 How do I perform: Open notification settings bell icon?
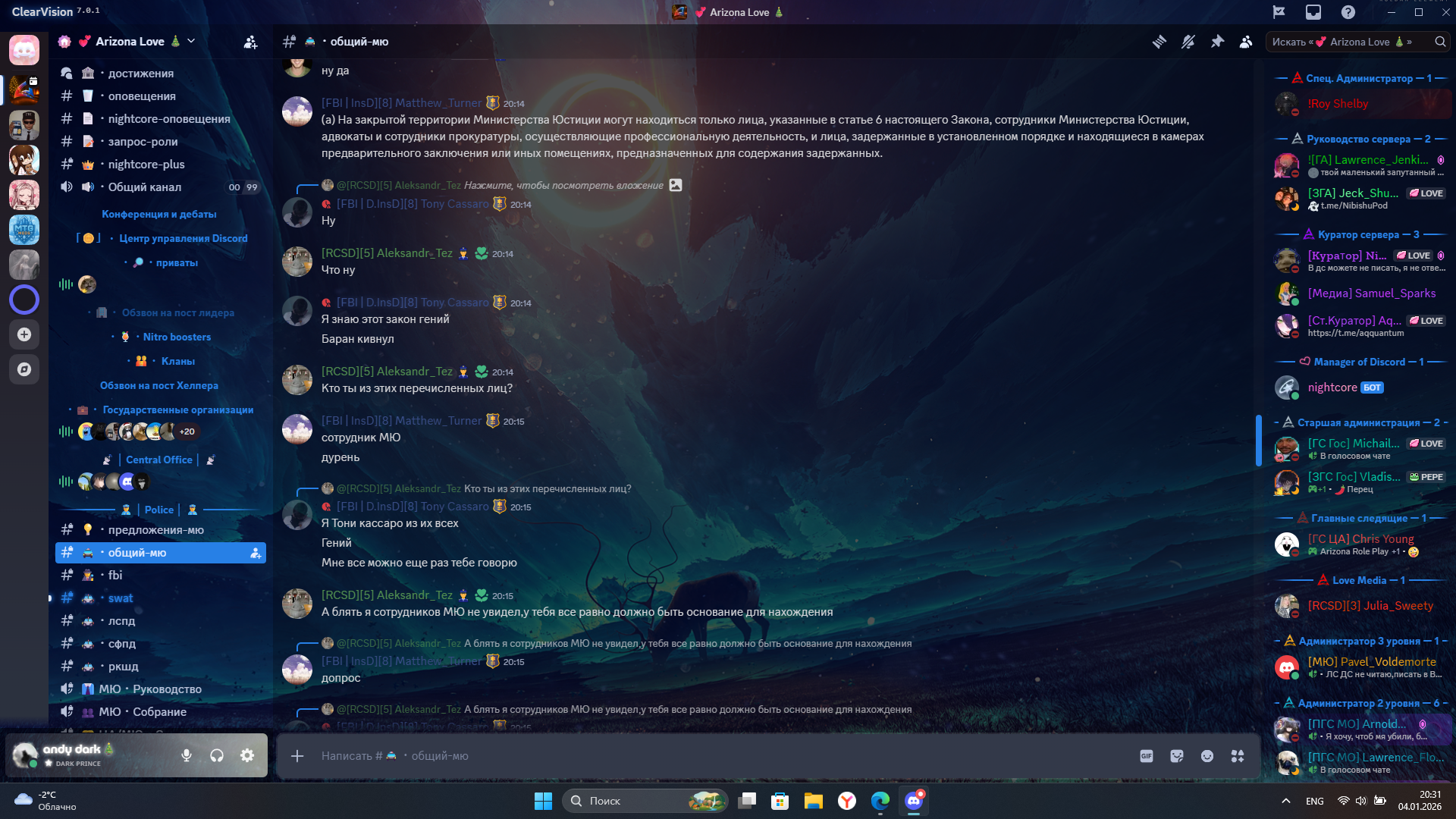coord(1188,42)
